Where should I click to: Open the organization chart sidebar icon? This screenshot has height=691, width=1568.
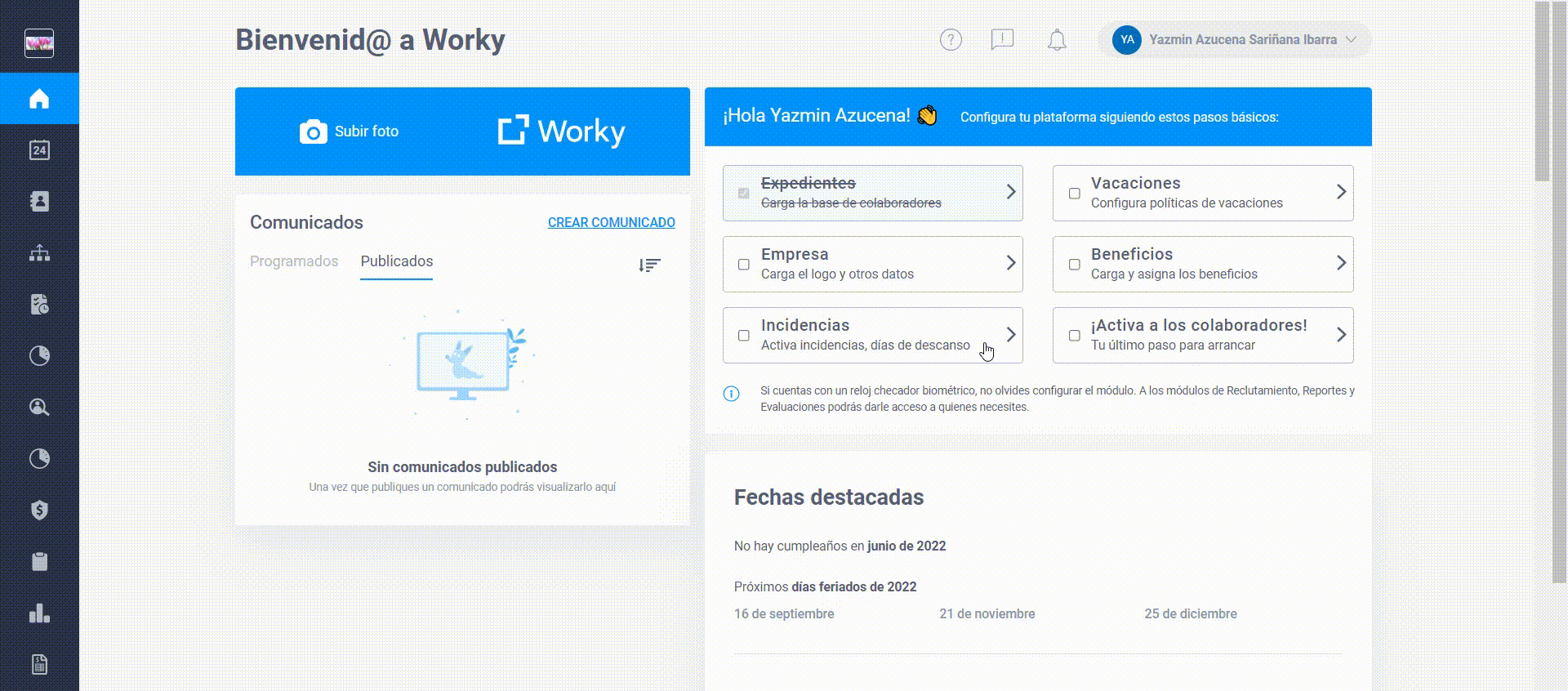tap(39, 253)
